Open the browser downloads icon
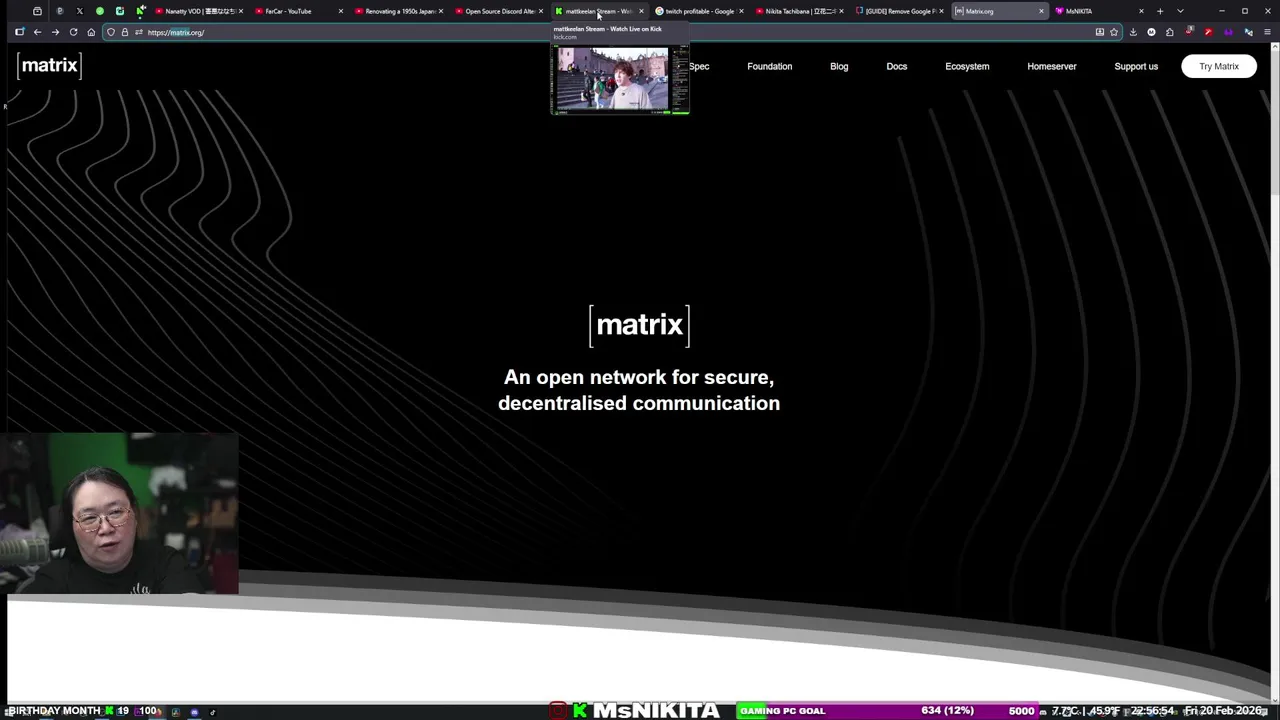 tap(1133, 32)
